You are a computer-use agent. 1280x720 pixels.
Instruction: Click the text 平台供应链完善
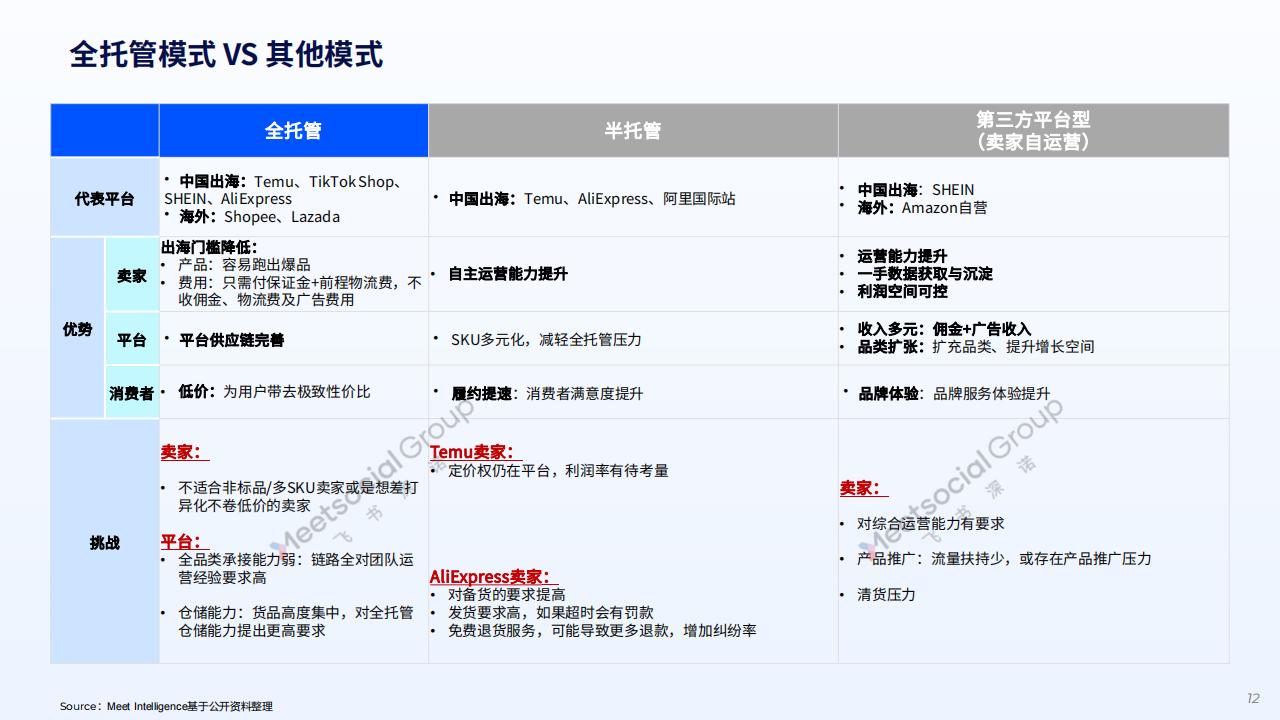point(231,340)
